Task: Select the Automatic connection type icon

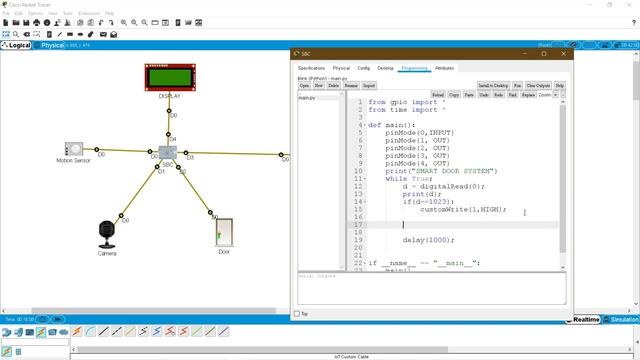Action: (77, 331)
